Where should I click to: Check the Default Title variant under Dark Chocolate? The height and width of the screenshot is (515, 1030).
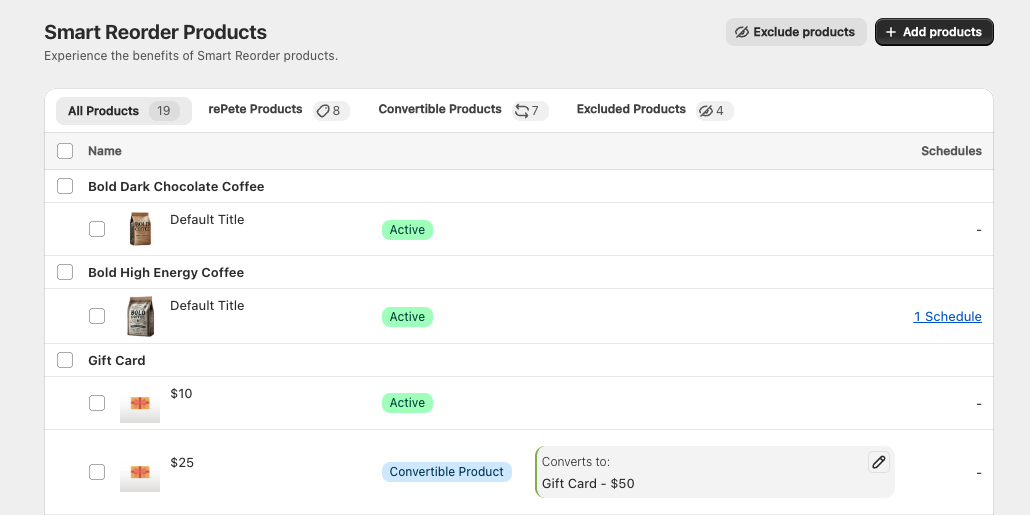pos(97,229)
